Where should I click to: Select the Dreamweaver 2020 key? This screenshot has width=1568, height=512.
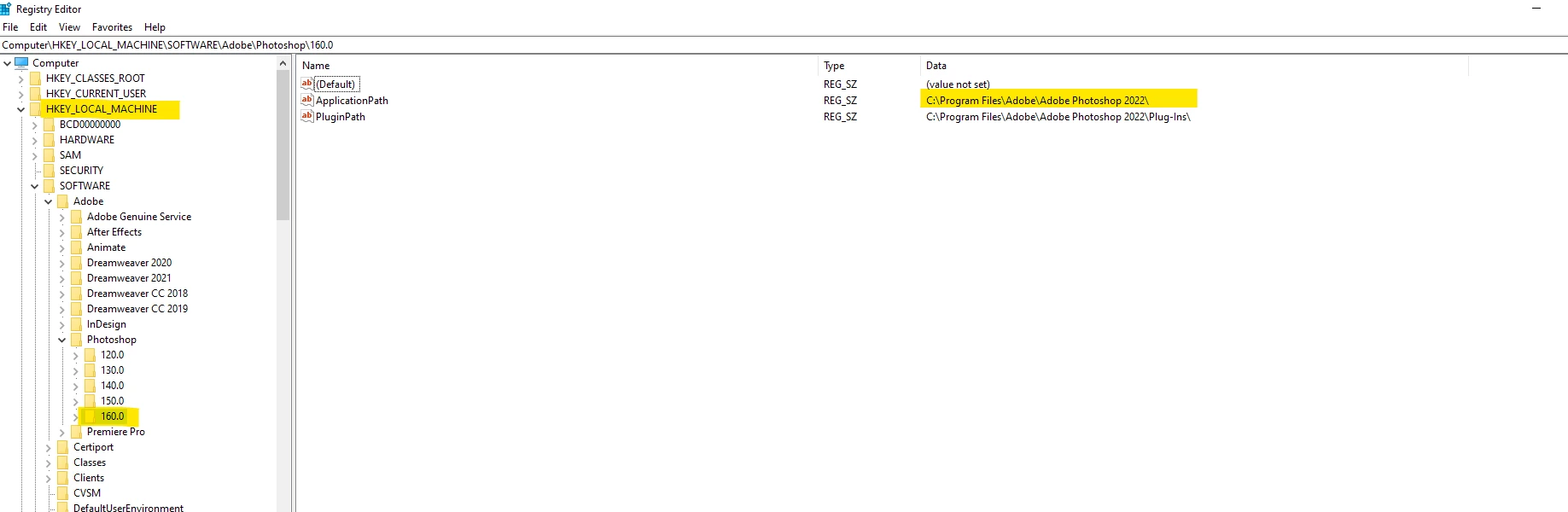click(129, 263)
